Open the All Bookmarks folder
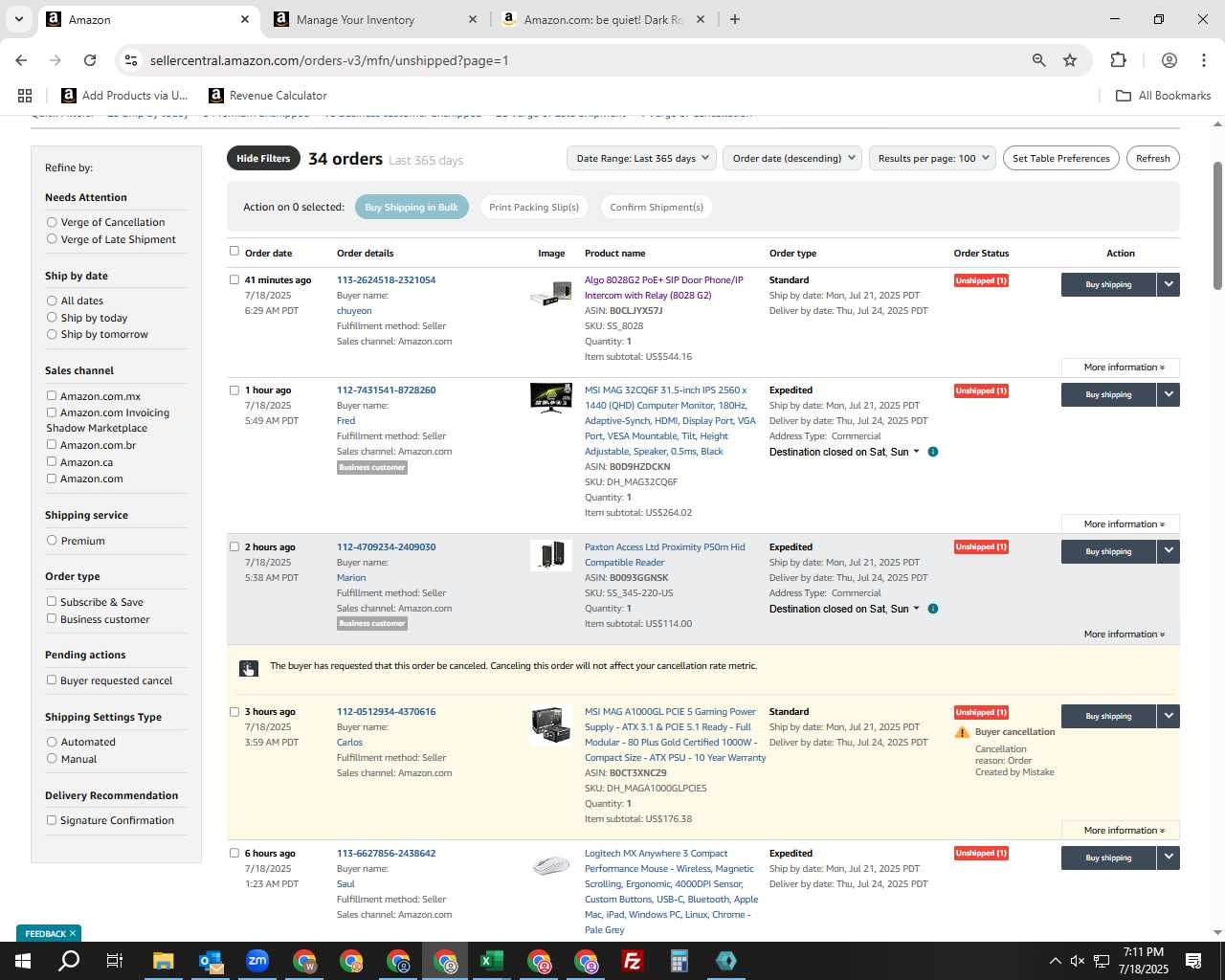1225x980 pixels. click(x=1164, y=96)
